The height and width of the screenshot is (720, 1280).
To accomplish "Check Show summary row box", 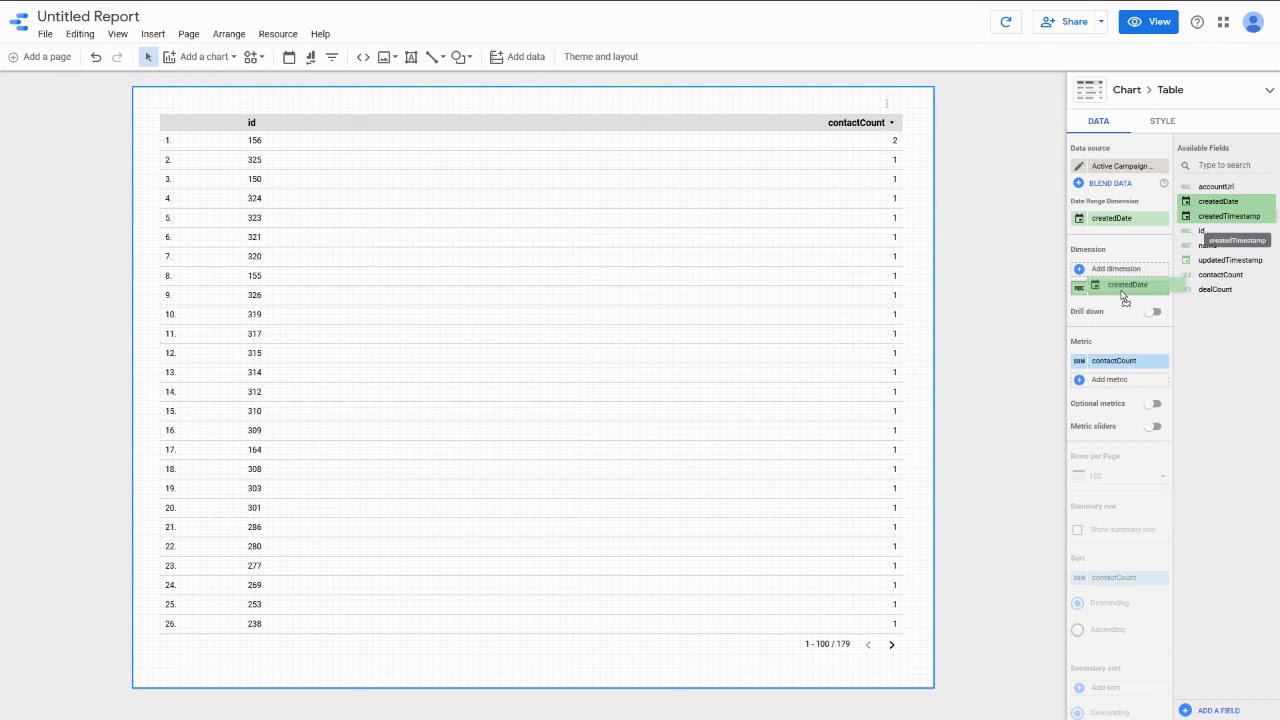I will pyautogui.click(x=1077, y=530).
